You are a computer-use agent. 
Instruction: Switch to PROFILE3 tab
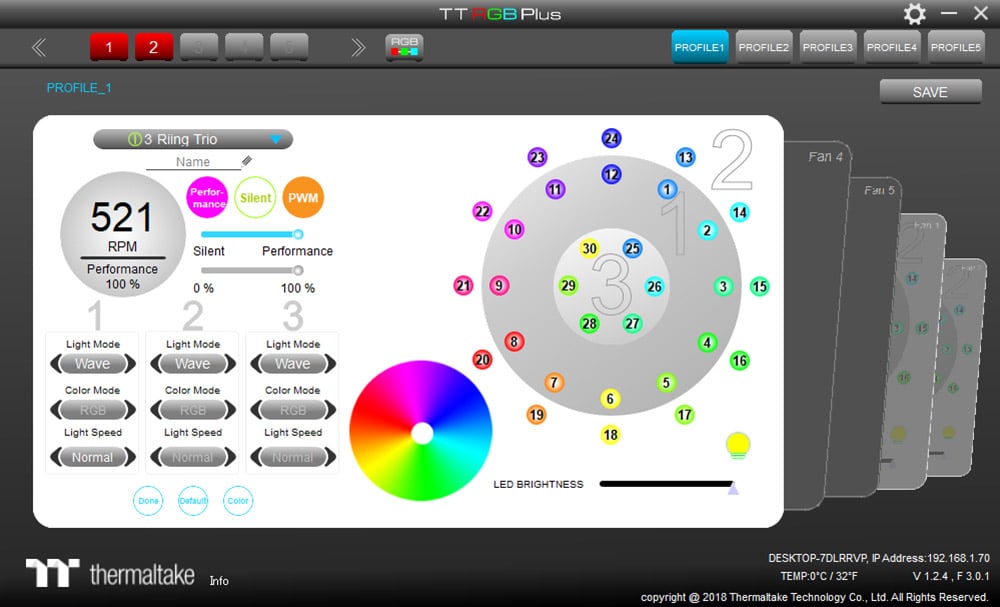(828, 47)
